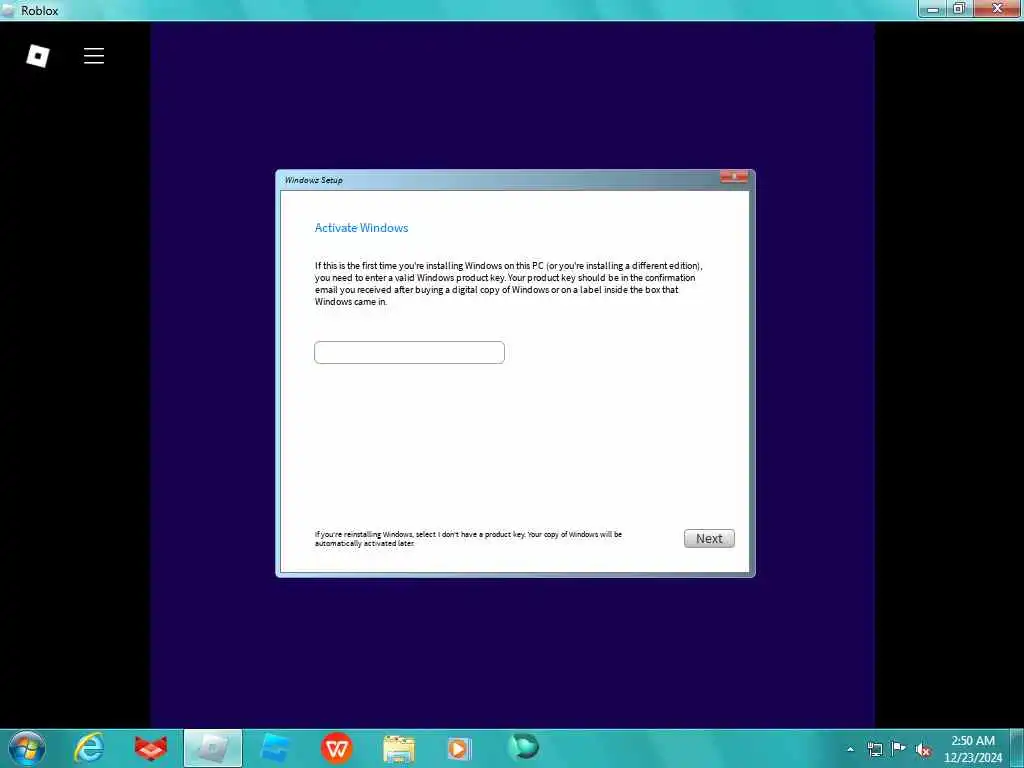Click the "If you're reinstalling Windows" note
Image resolution: width=1024 pixels, height=768 pixels.
pyautogui.click(x=468, y=538)
